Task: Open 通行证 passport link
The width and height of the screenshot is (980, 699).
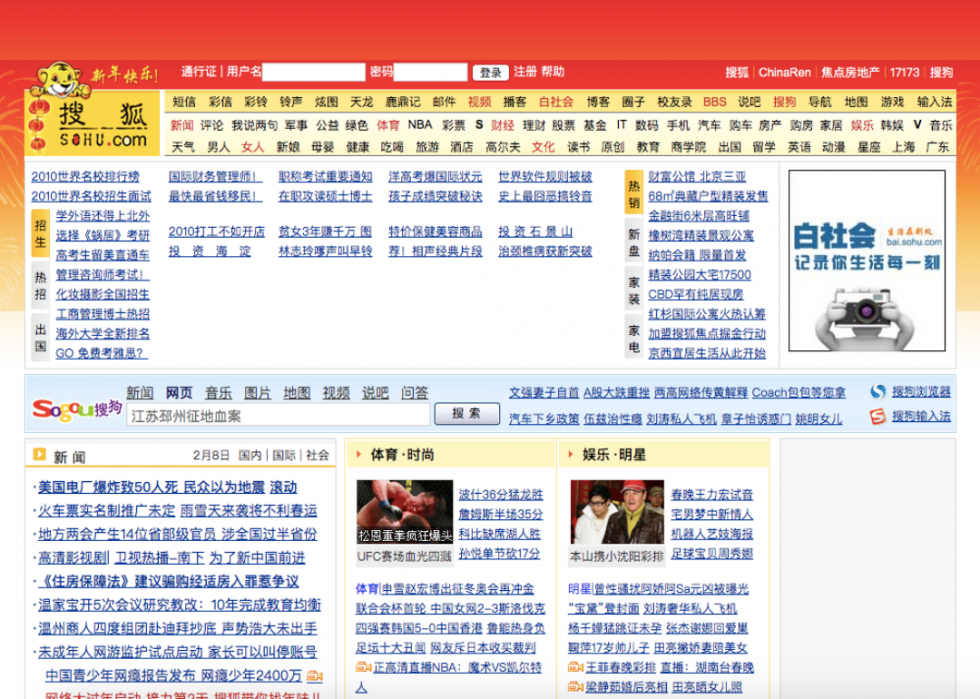Action: [199, 71]
